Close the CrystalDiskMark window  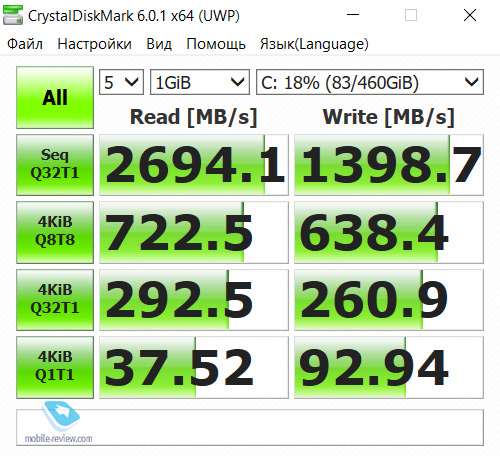pyautogui.click(x=470, y=15)
